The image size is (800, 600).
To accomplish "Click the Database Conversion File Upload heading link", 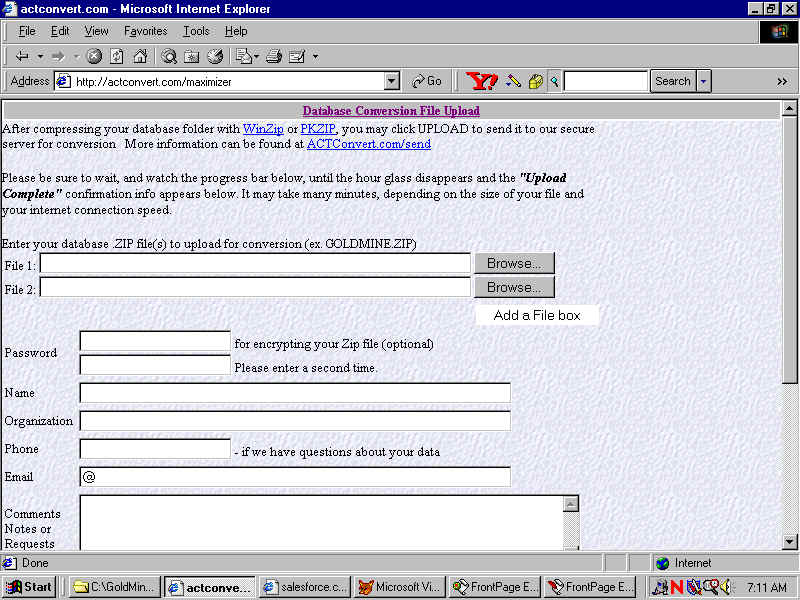I will pyautogui.click(x=391, y=111).
